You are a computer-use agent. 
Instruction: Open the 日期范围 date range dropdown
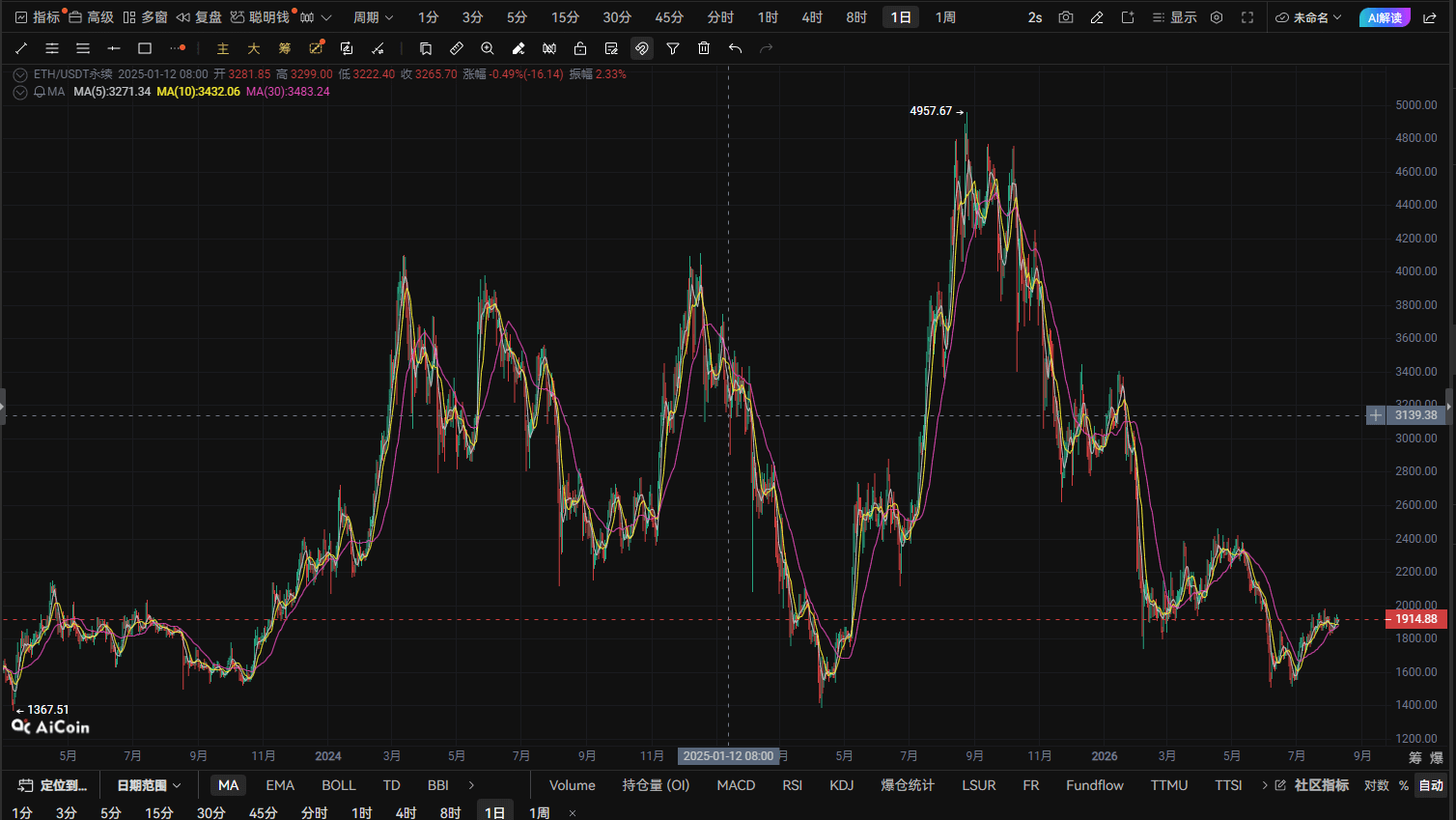click(x=149, y=785)
